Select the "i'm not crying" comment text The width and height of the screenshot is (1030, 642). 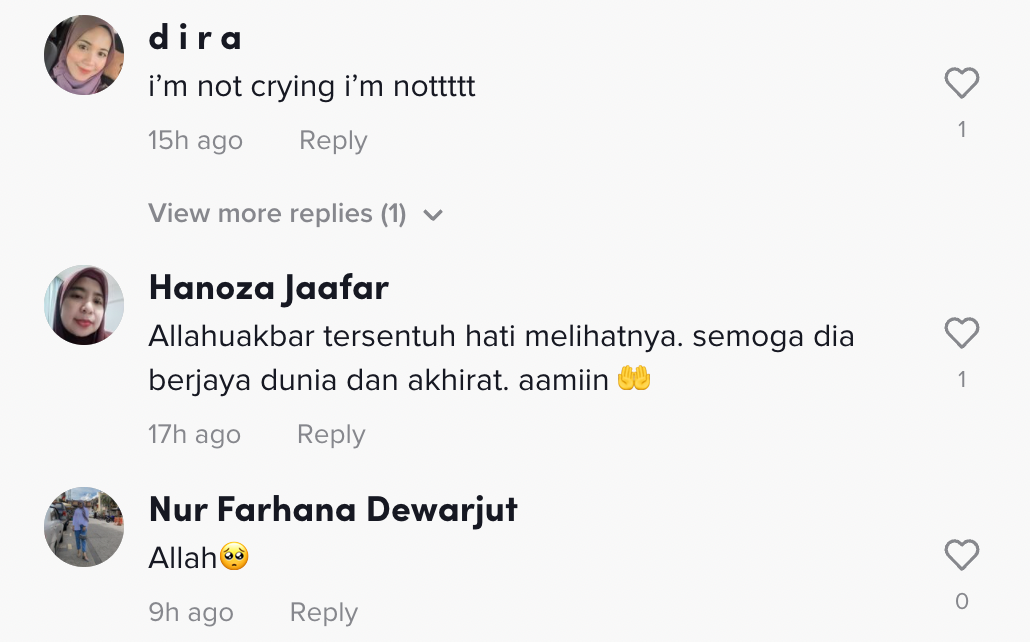311,87
